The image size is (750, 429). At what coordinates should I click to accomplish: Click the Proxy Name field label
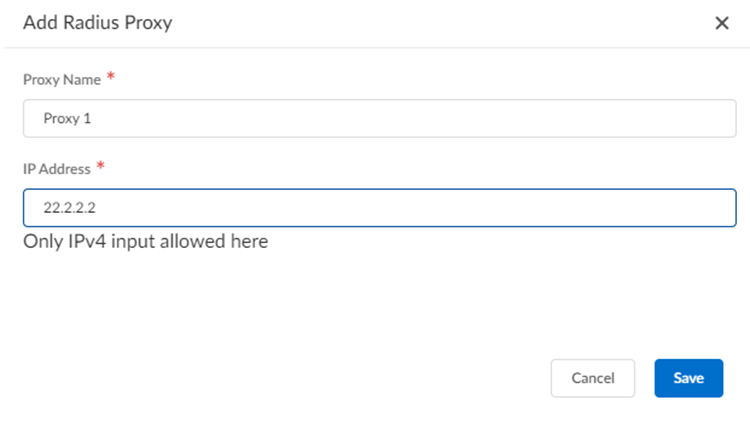click(61, 79)
